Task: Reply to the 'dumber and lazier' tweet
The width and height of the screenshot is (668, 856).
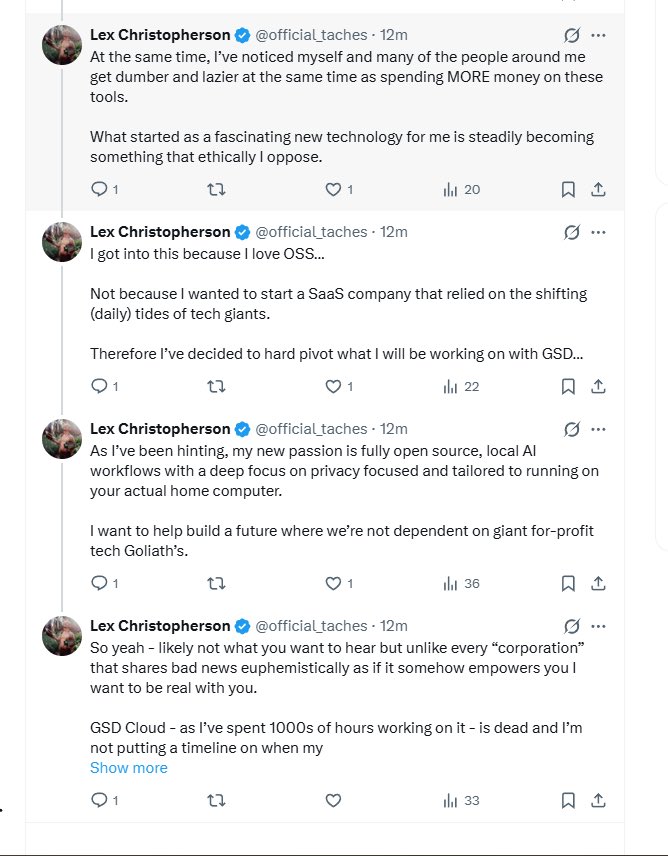Action: [x=104, y=189]
